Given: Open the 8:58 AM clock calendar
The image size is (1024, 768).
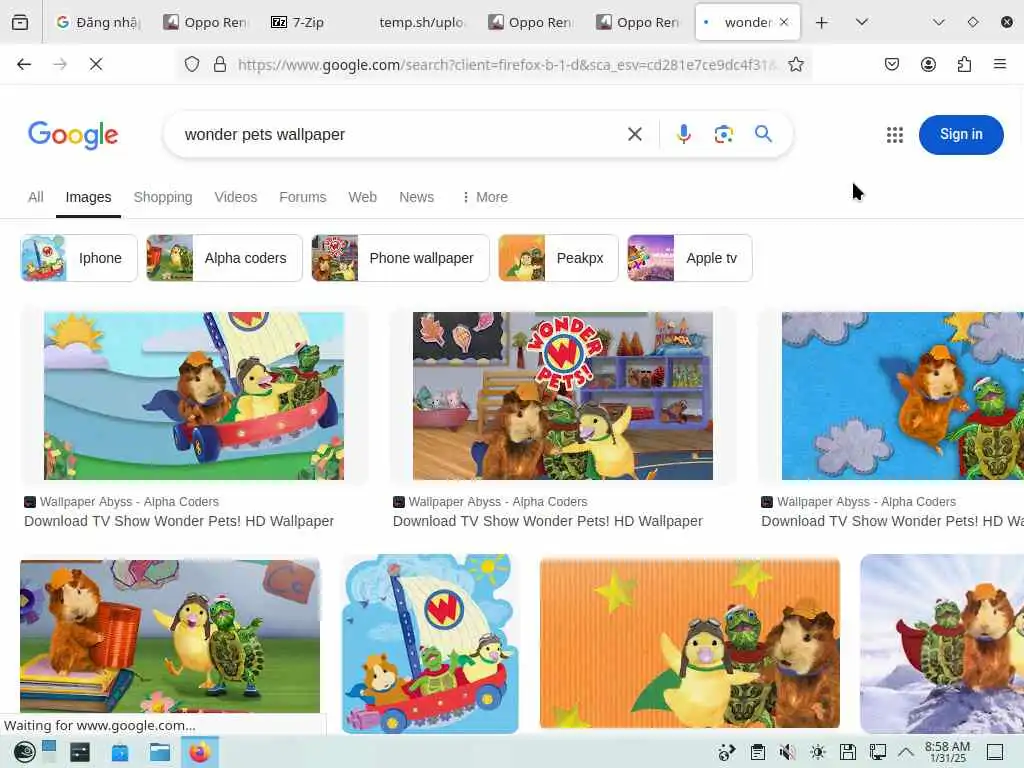Looking at the screenshot, I should 948,752.
